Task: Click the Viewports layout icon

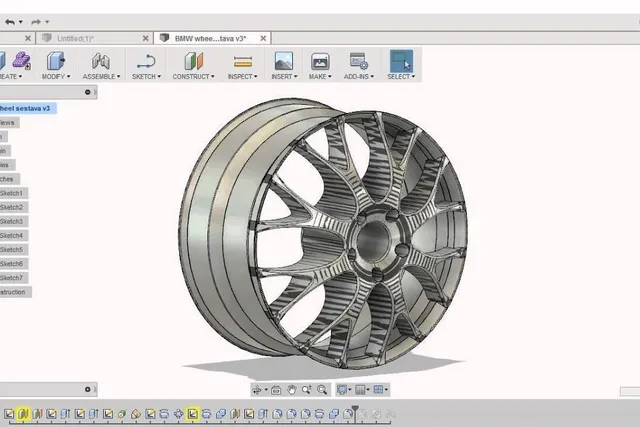Action: point(378,390)
